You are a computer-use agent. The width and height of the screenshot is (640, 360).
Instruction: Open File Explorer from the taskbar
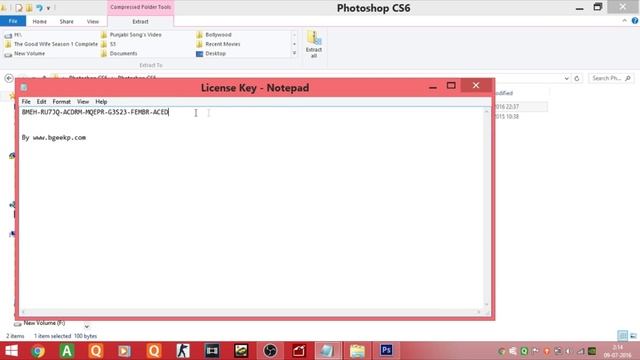tap(357, 351)
